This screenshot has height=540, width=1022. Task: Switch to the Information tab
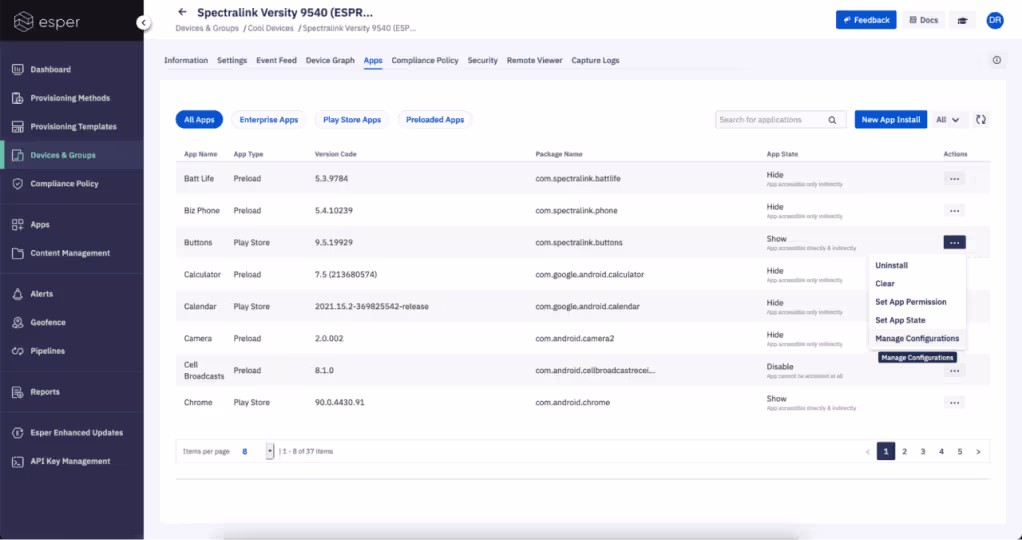coord(186,60)
